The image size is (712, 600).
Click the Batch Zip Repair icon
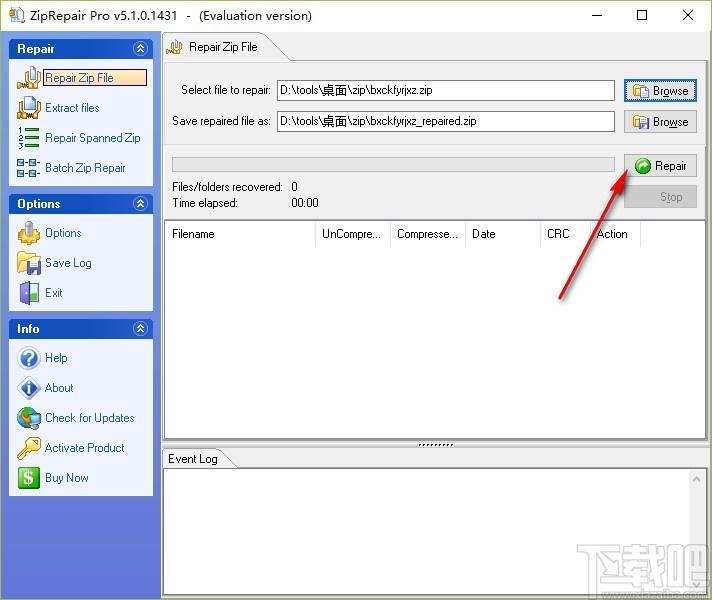(x=29, y=168)
